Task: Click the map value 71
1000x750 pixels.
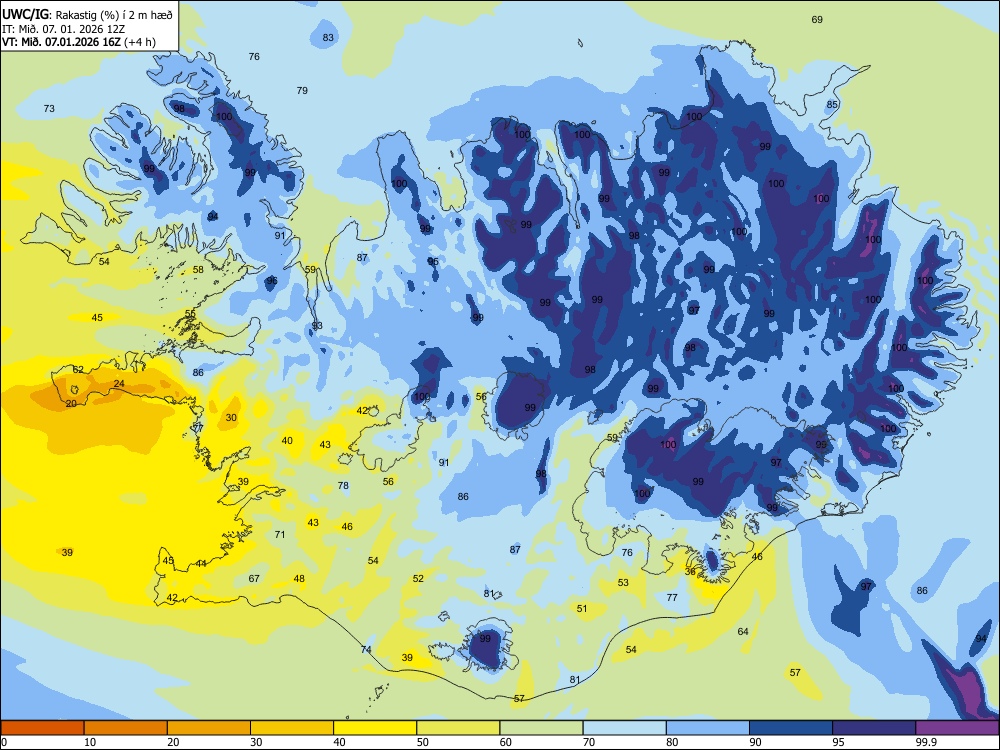Action: (280, 534)
